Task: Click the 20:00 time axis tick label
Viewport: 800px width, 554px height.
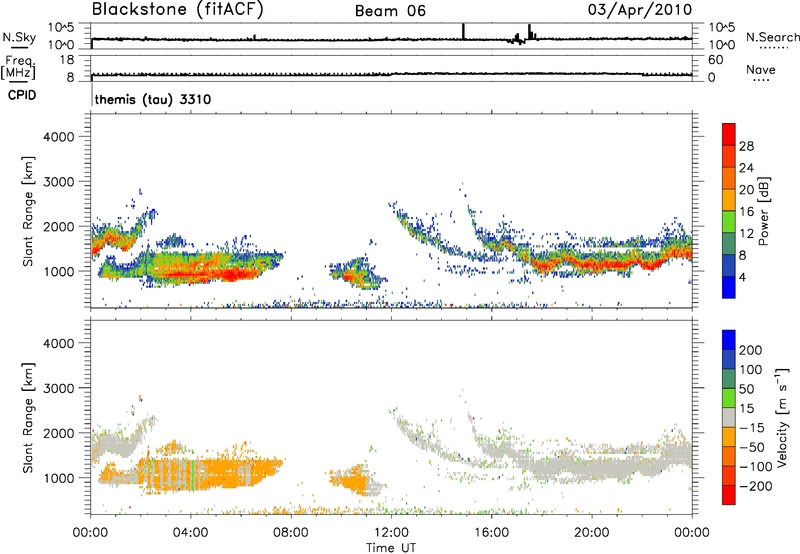Action: pyautogui.click(x=592, y=533)
